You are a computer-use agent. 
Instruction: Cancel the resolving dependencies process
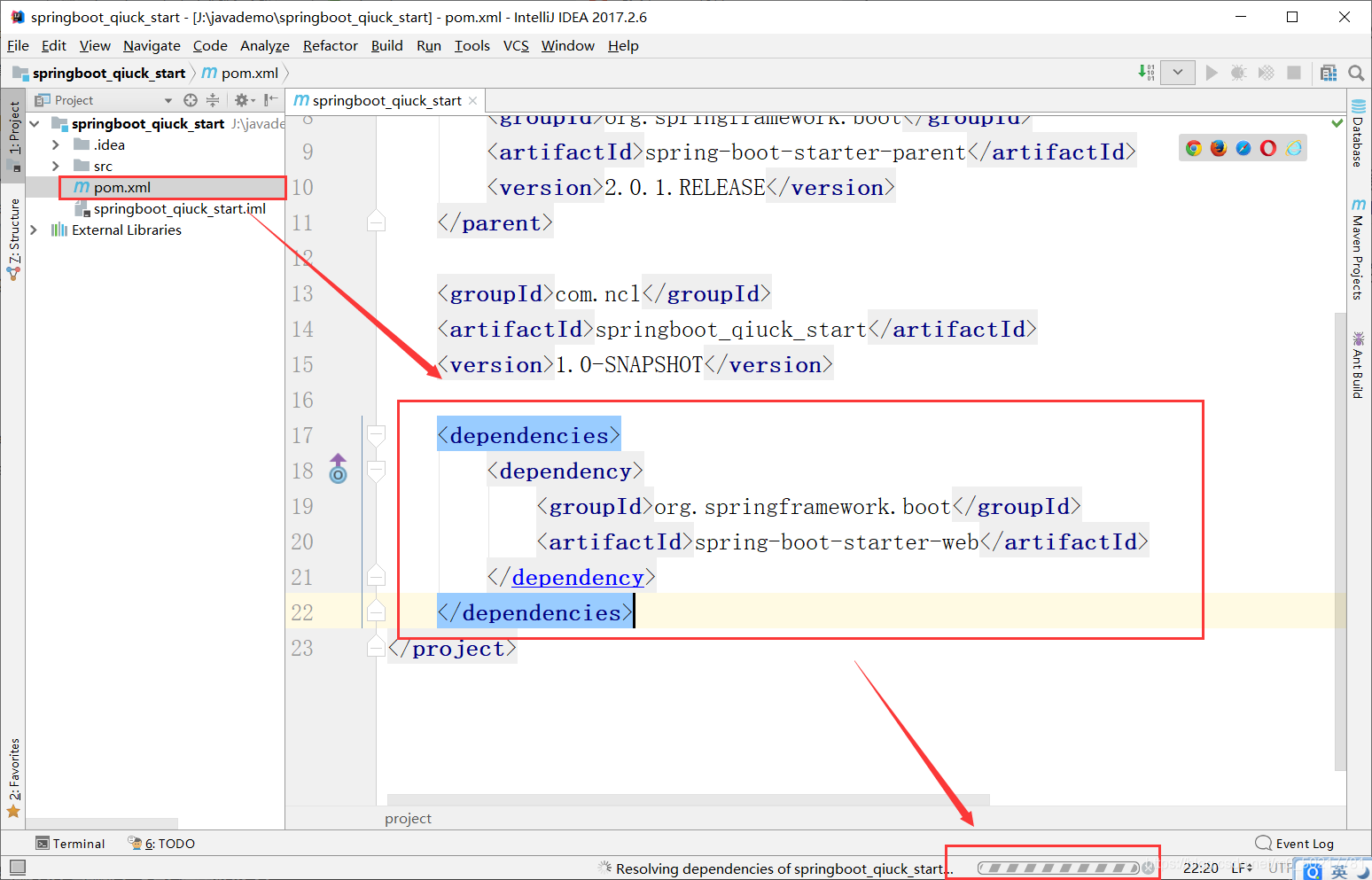pos(1149,868)
